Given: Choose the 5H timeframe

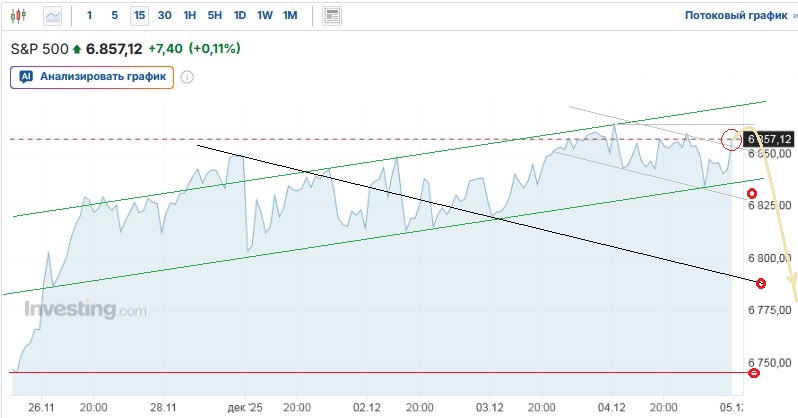Looking at the screenshot, I should coord(215,16).
